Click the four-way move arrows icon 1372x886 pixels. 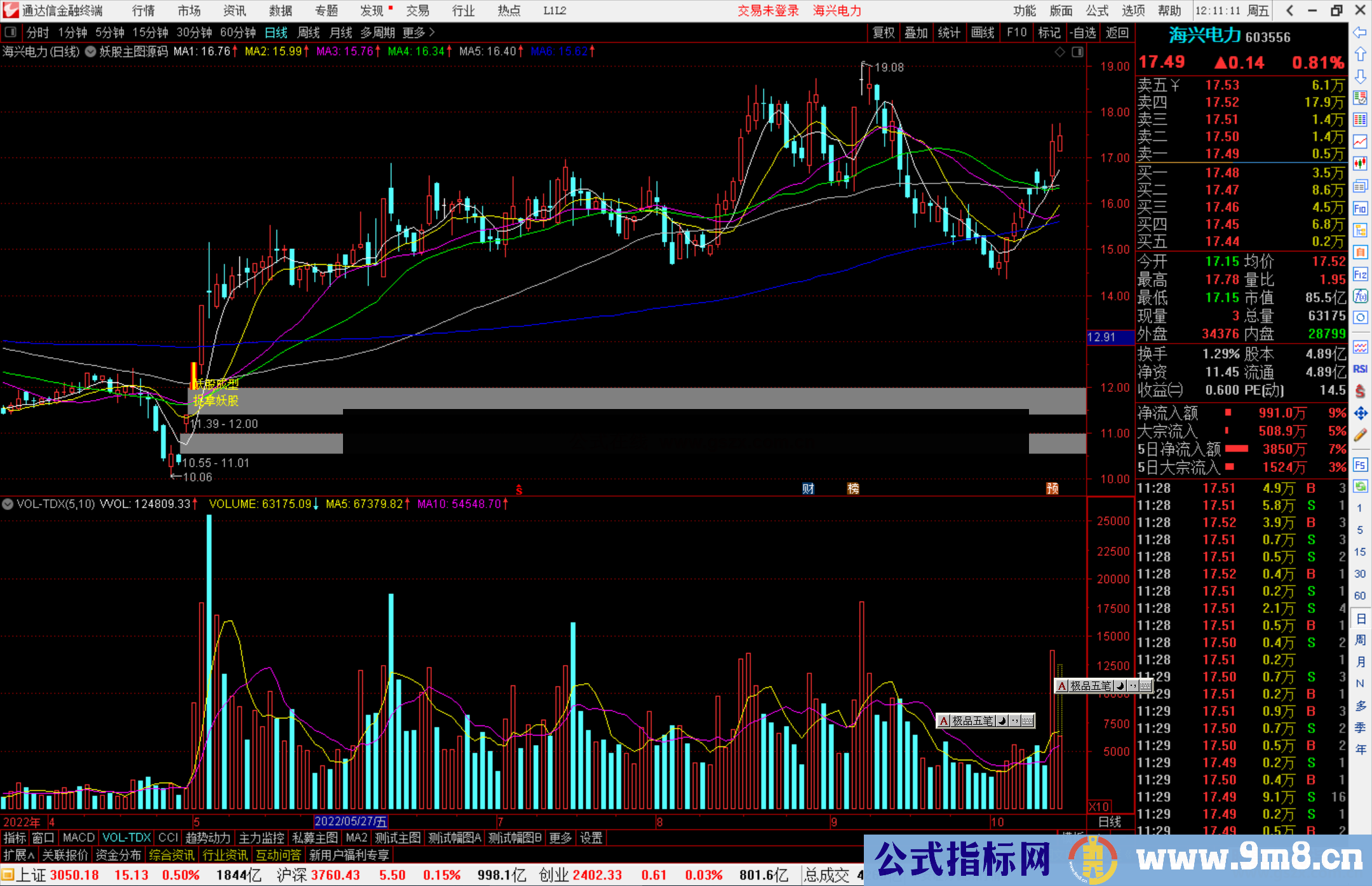pyautogui.click(x=1360, y=413)
